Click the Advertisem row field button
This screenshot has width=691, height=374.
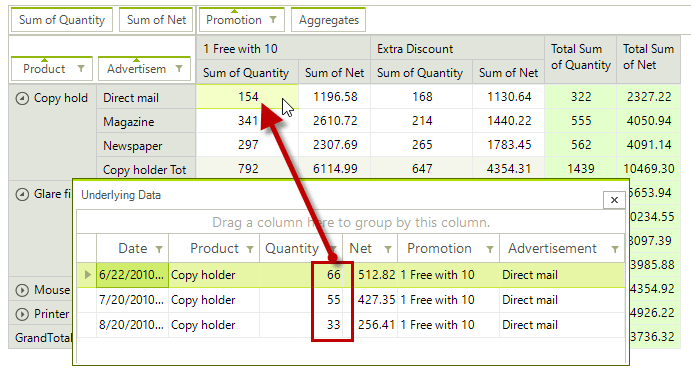click(145, 69)
